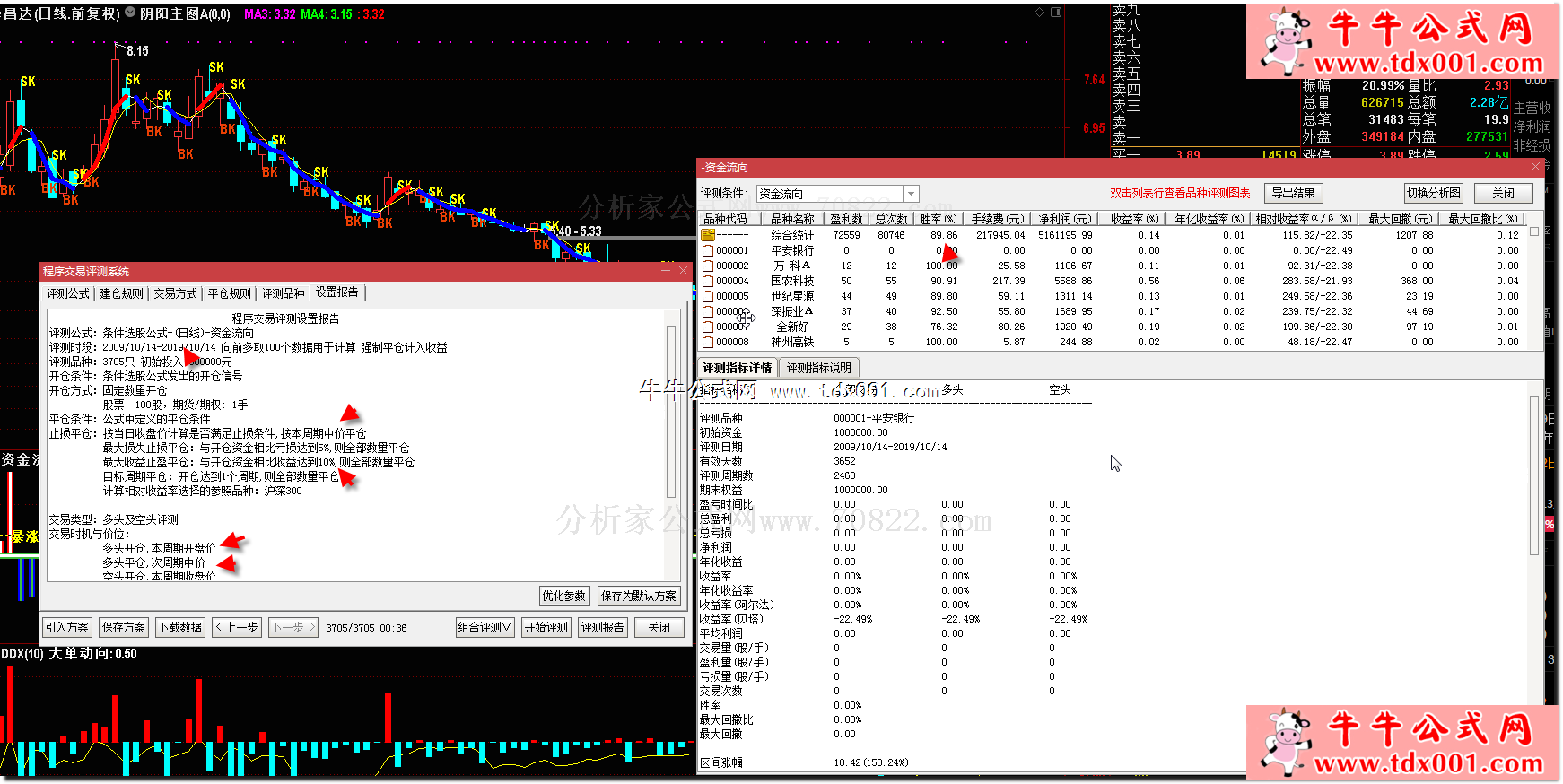
Task: Sort by the 胜率(%) column header
Action: (x=939, y=219)
